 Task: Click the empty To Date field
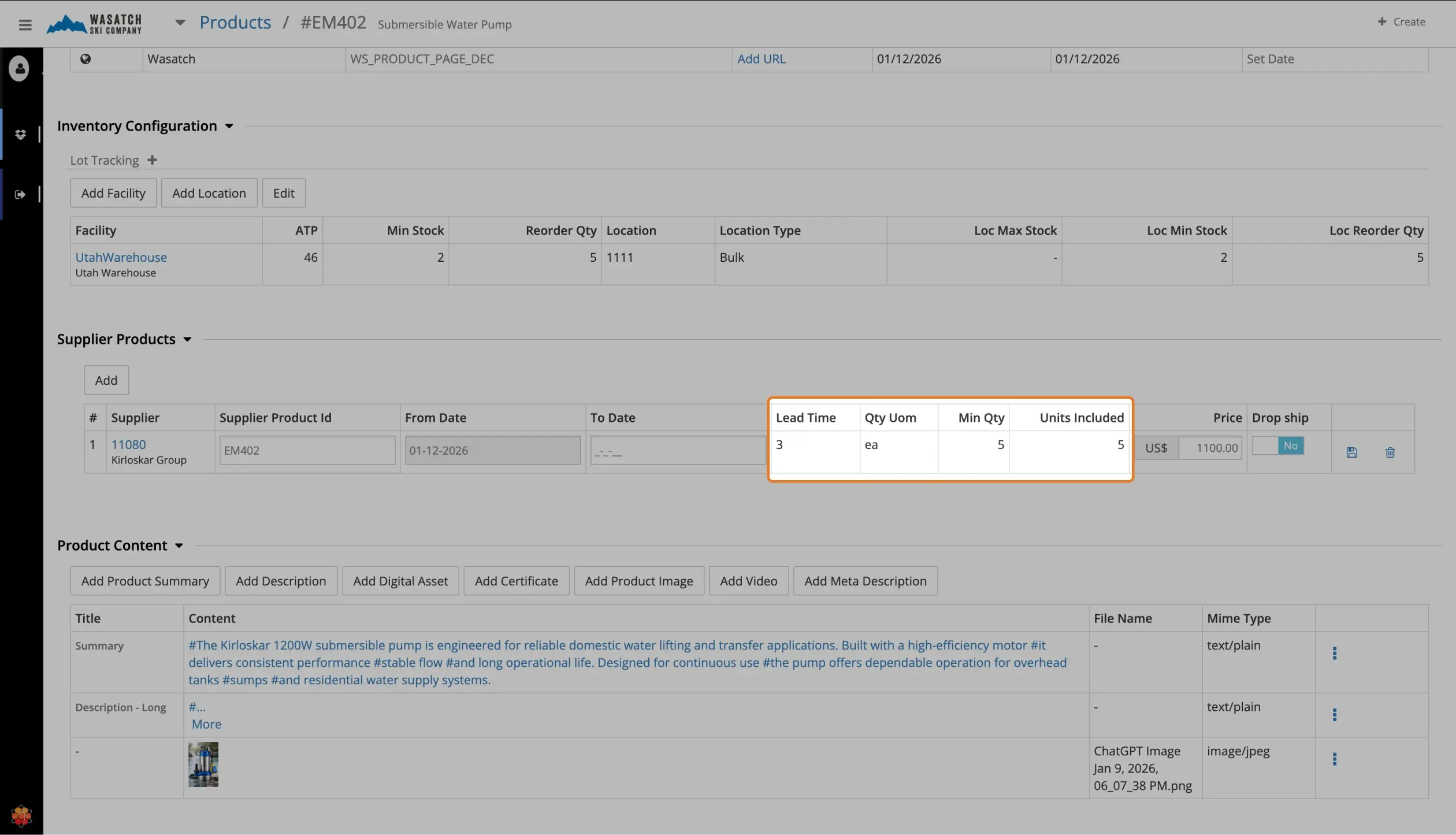coord(677,450)
